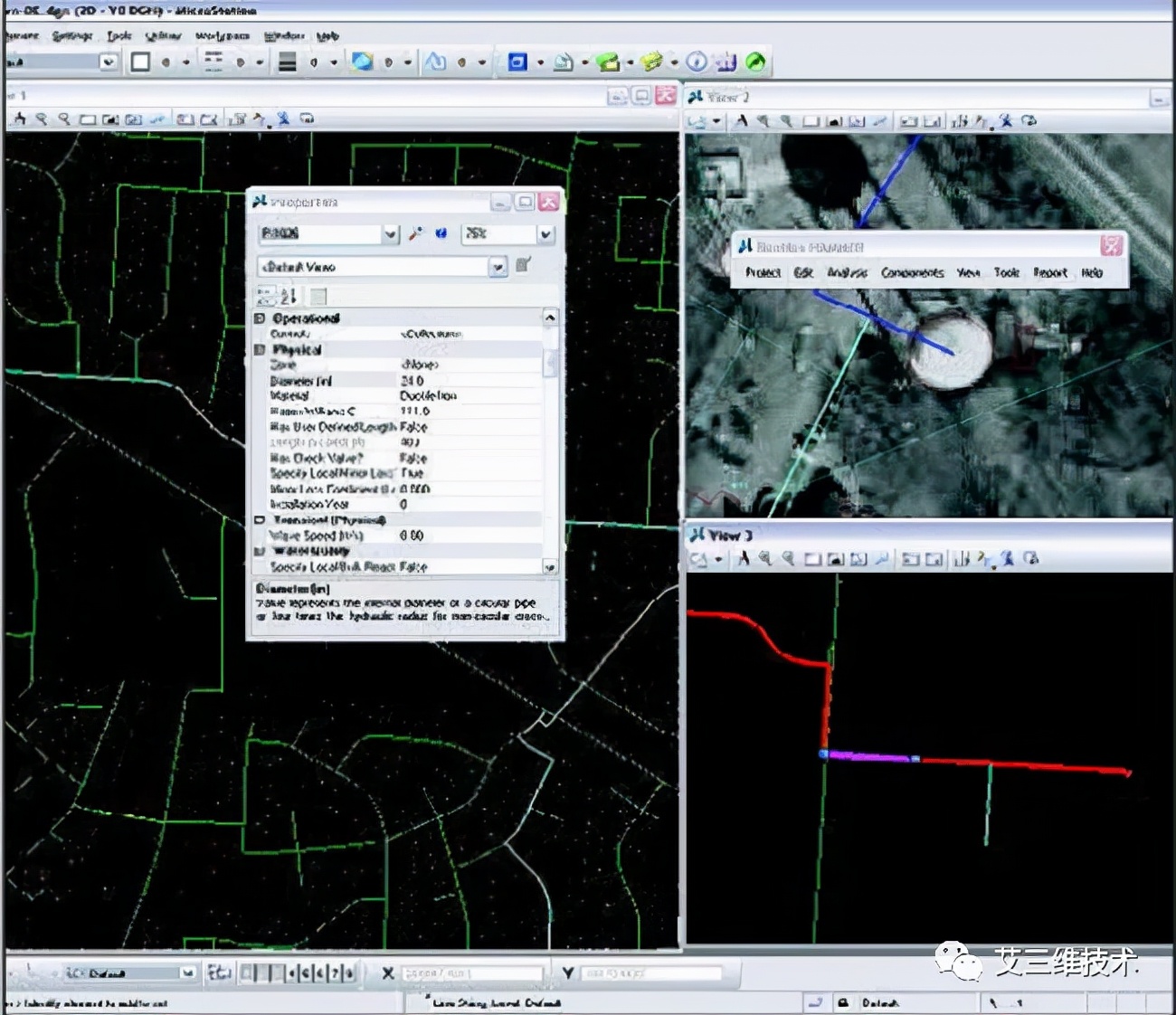Click the Zoom In icon in View 1 toolbar

tap(42, 119)
